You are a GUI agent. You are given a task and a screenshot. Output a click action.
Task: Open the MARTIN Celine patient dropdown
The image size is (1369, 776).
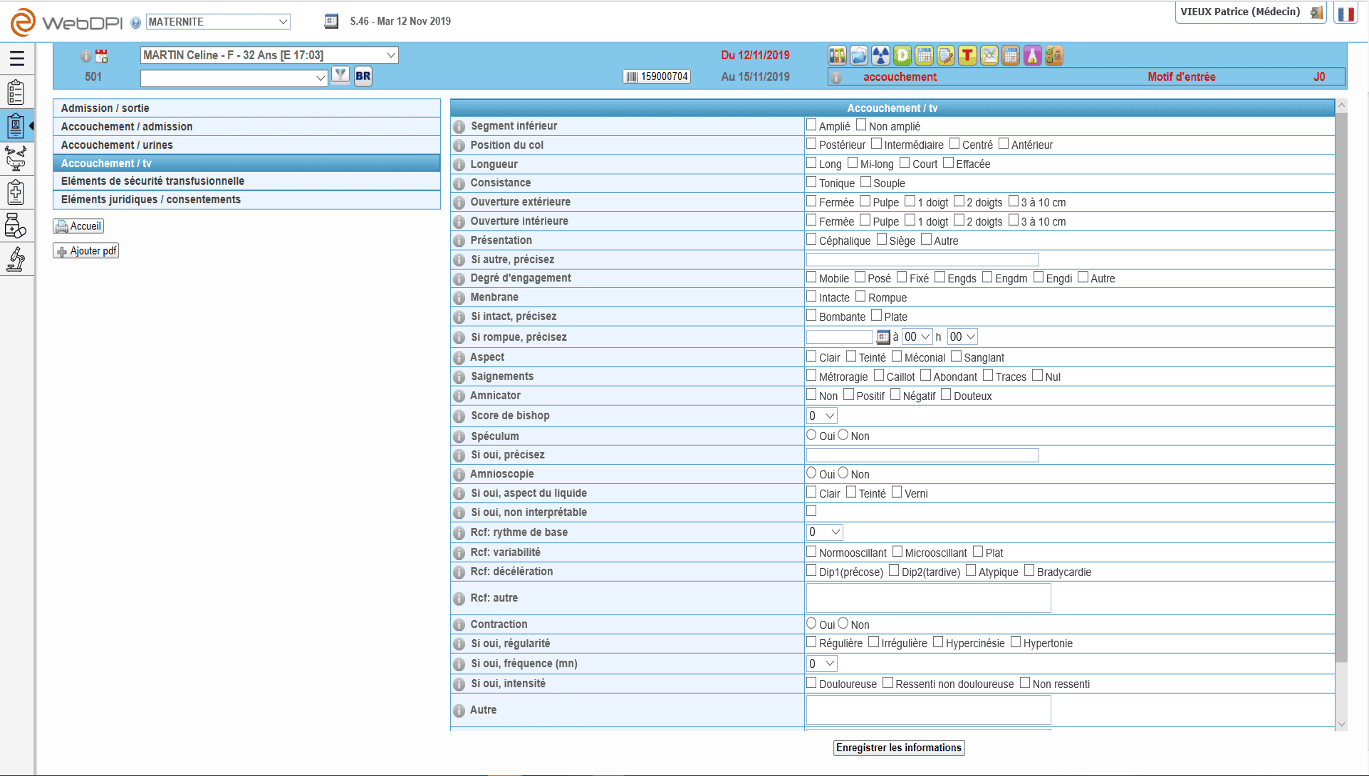269,55
